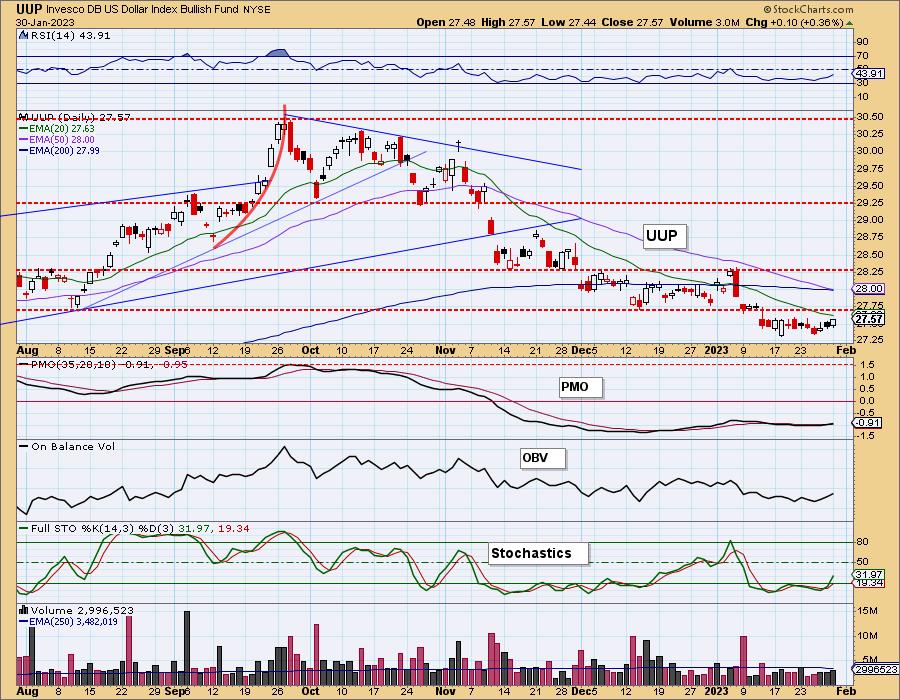
Task: Click the RSI indicator icon
Action: pyautogui.click(x=23, y=35)
